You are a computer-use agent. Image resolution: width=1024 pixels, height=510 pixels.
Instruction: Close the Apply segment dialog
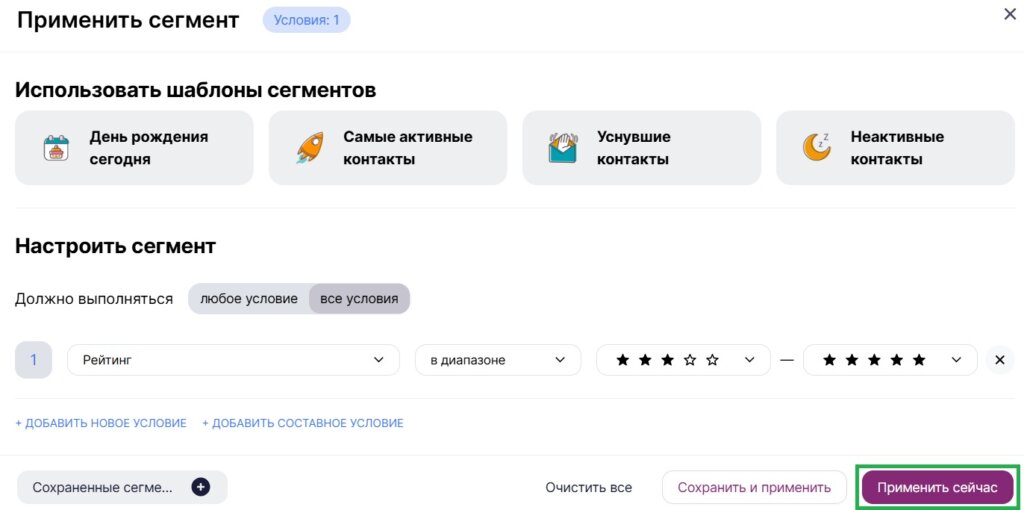(1009, 14)
